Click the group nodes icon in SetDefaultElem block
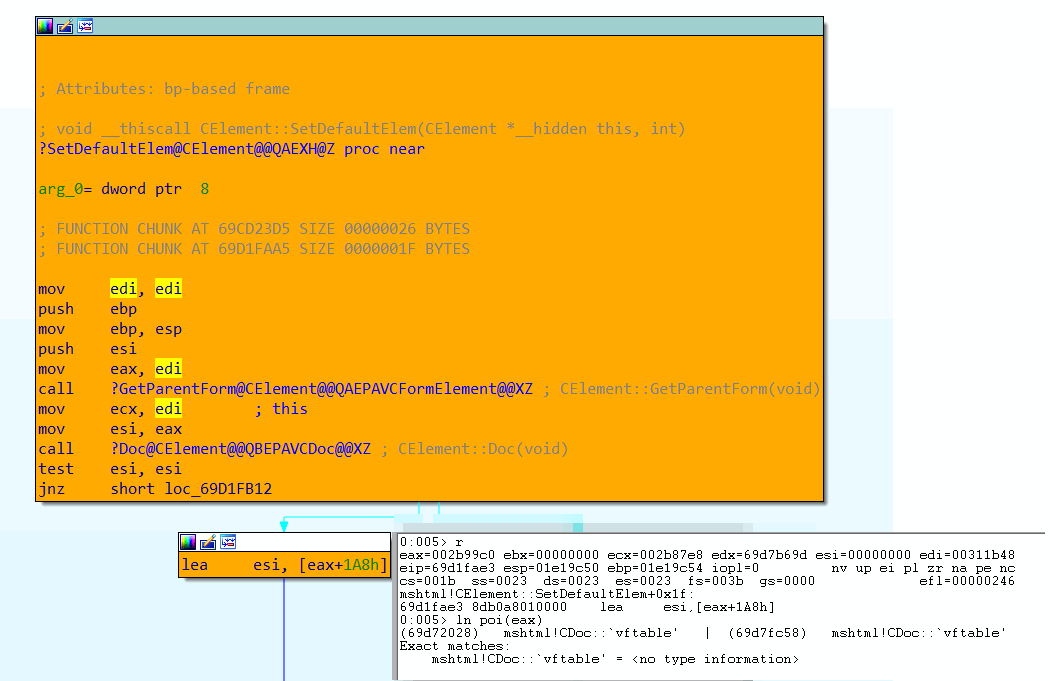 [x=85, y=26]
